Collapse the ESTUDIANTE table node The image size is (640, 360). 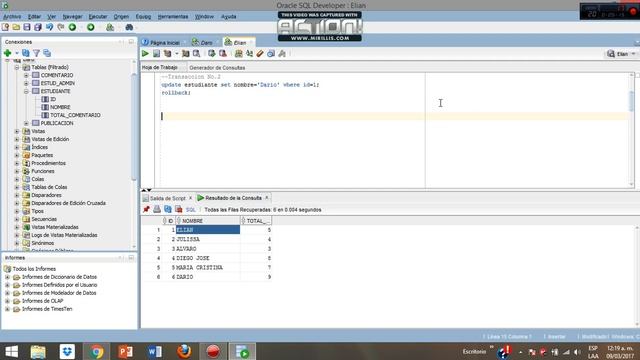[26, 91]
